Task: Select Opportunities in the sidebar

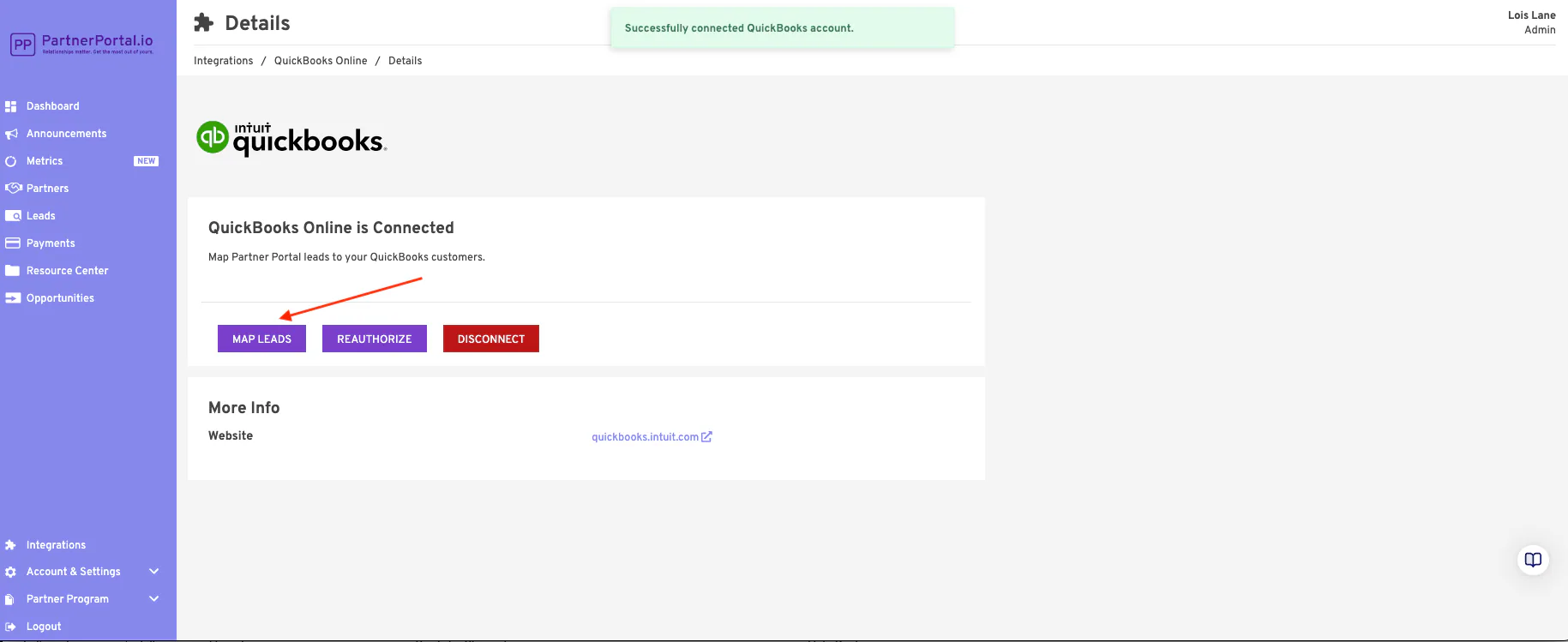Action: [60, 298]
